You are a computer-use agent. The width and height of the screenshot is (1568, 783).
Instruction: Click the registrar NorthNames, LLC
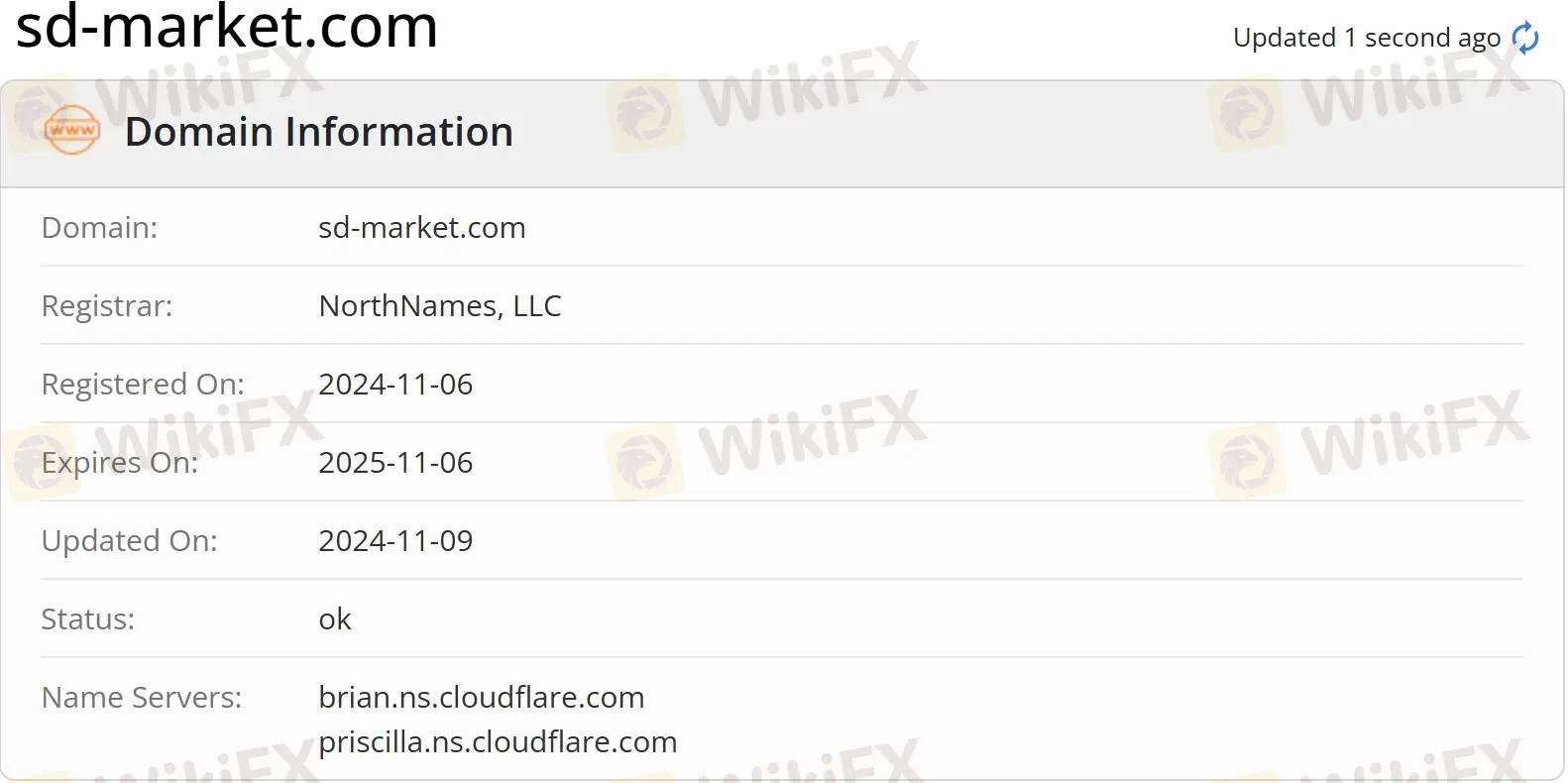pos(439,305)
